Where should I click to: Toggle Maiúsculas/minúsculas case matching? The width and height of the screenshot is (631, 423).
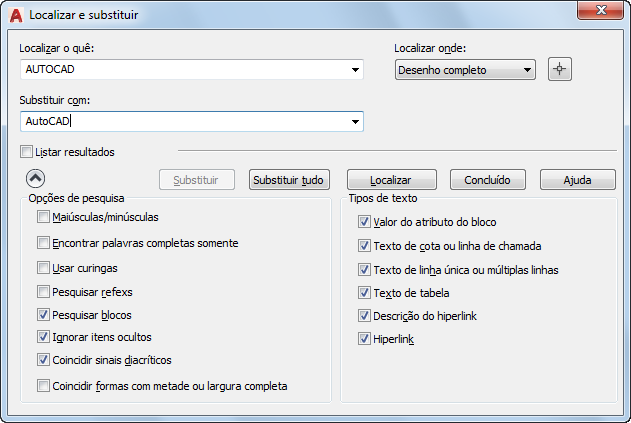pyautogui.click(x=43, y=217)
